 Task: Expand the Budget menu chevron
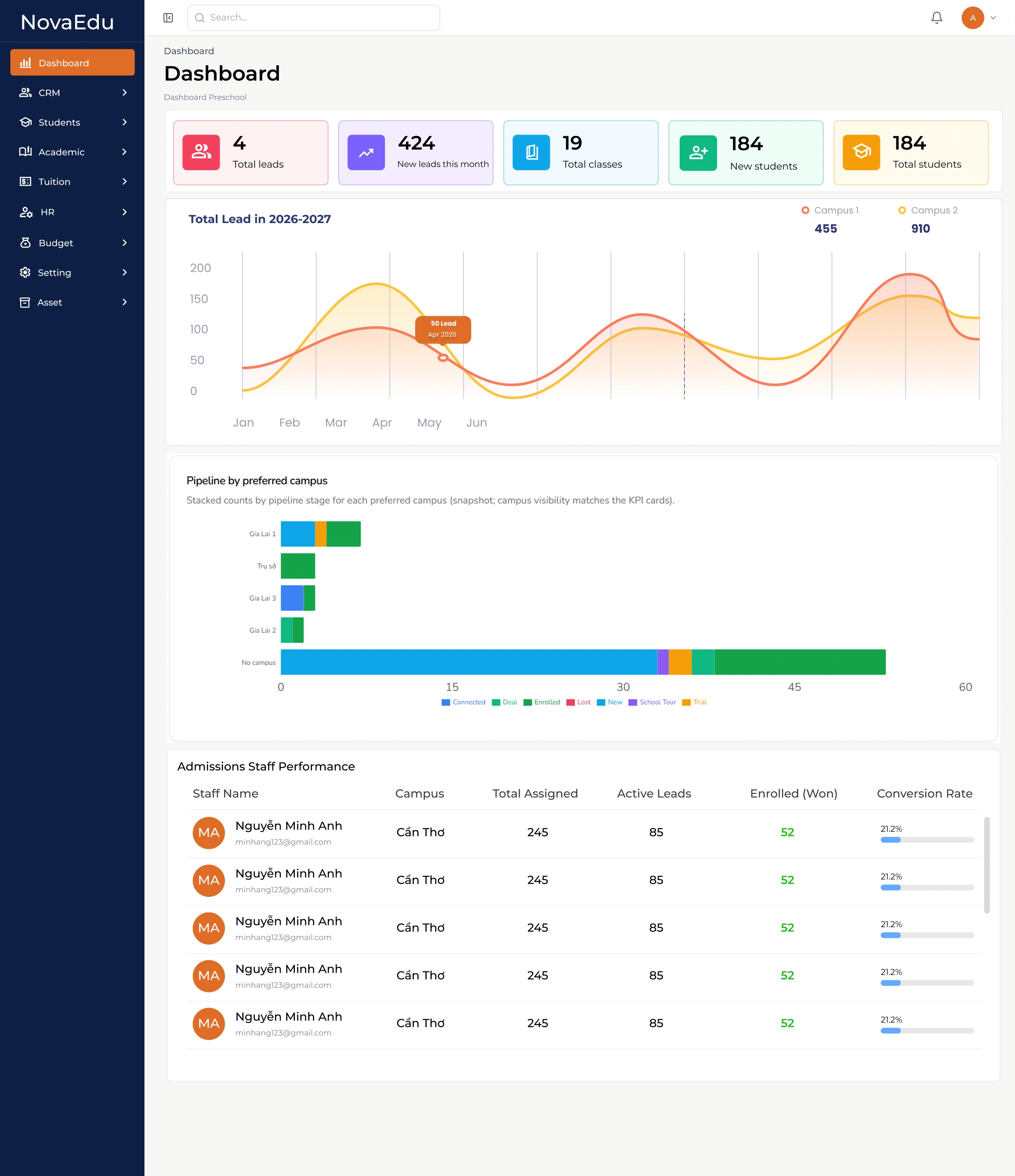124,242
